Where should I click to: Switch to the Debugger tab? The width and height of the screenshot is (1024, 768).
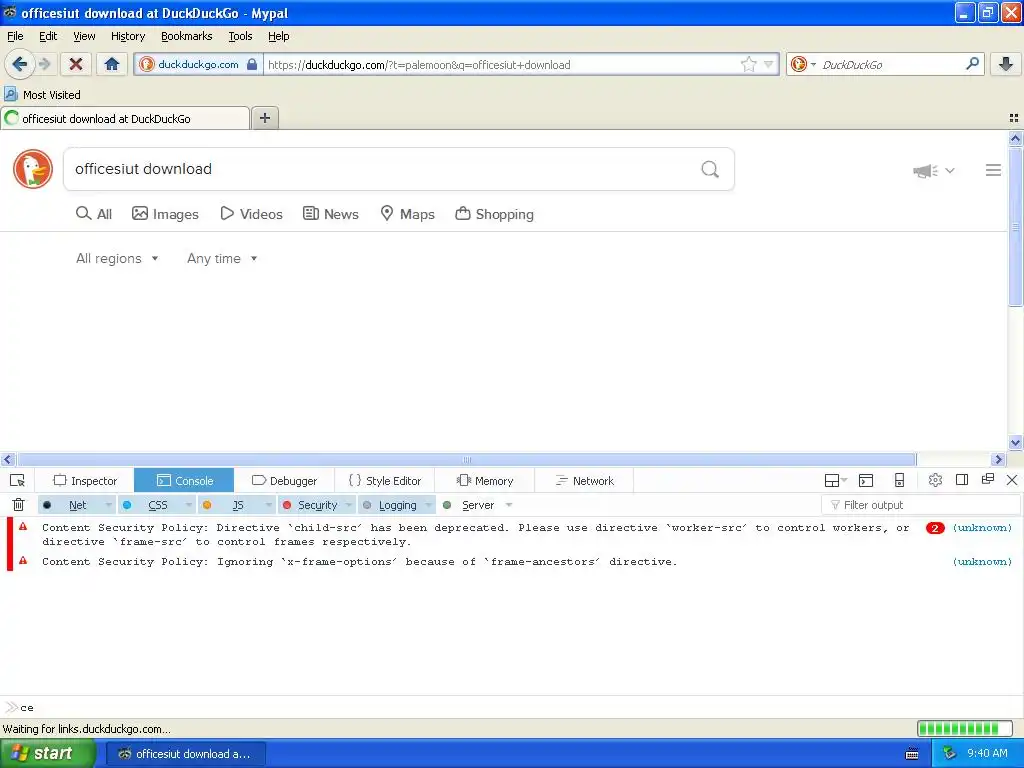pyautogui.click(x=284, y=481)
